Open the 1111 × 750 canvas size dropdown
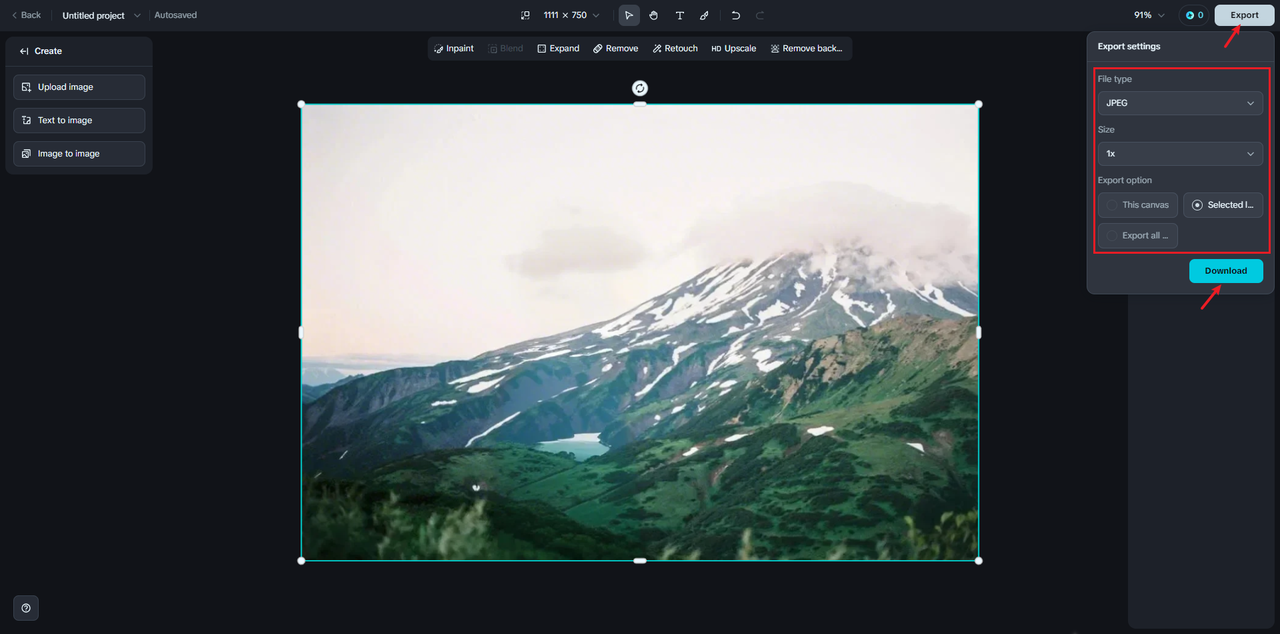The width and height of the screenshot is (1280, 634). (x=571, y=15)
